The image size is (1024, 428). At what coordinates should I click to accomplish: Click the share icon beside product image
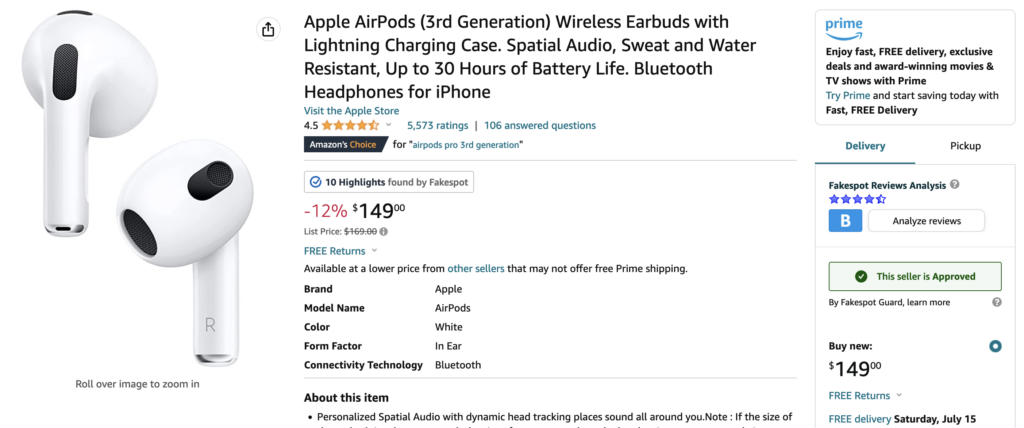268,29
